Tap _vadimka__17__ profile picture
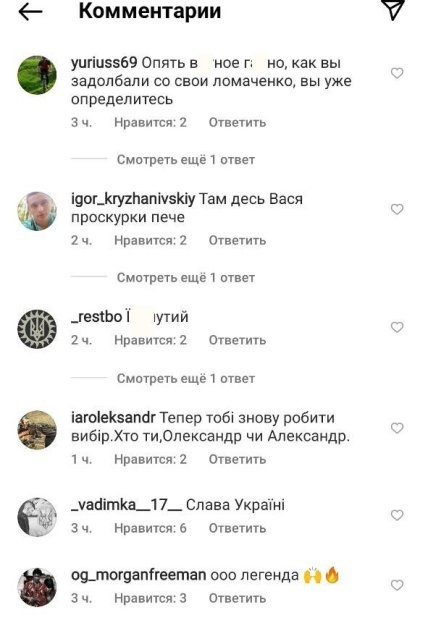 pyautogui.click(x=37, y=517)
